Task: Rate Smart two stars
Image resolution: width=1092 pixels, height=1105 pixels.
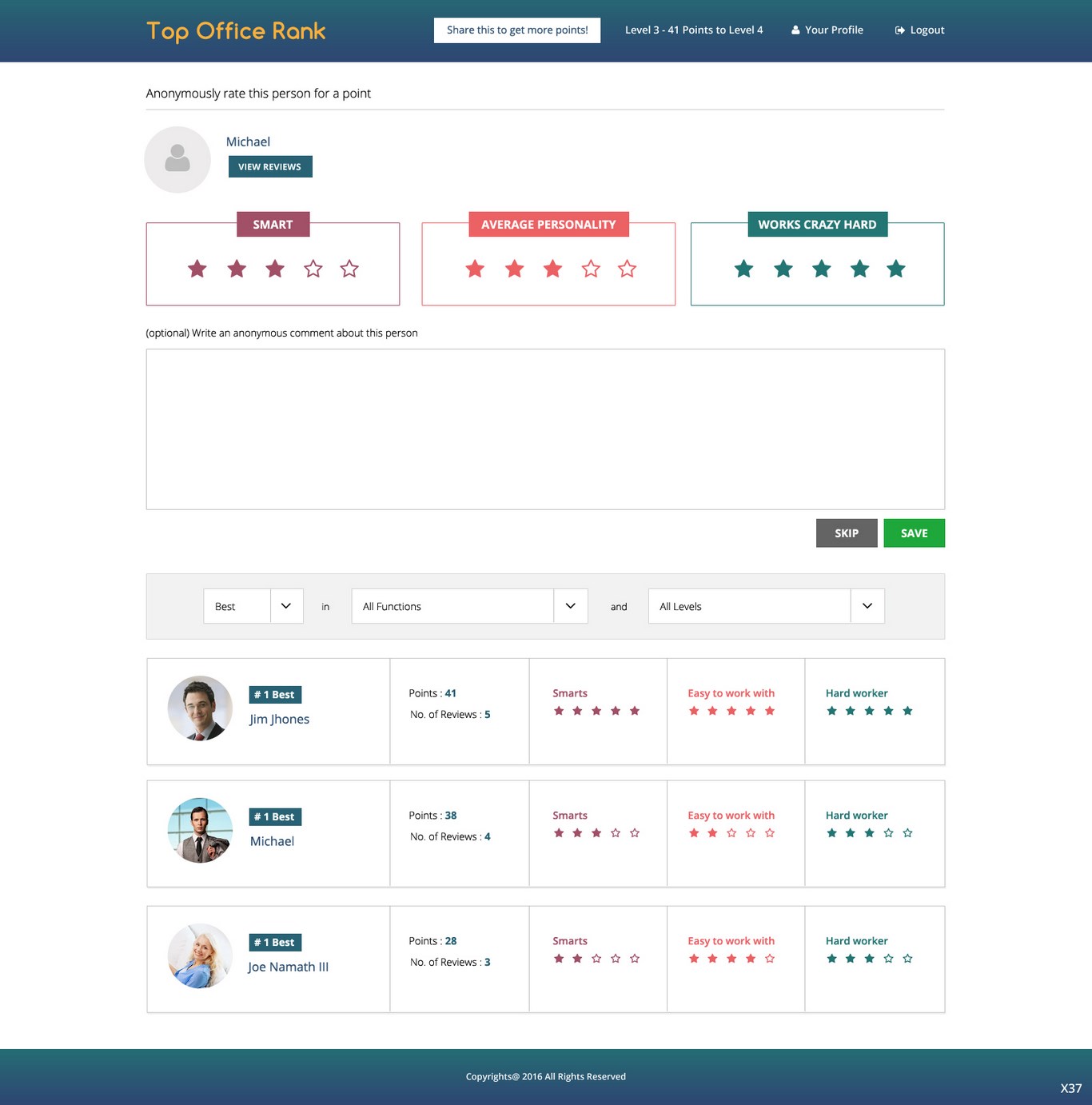Action: pyautogui.click(x=237, y=269)
